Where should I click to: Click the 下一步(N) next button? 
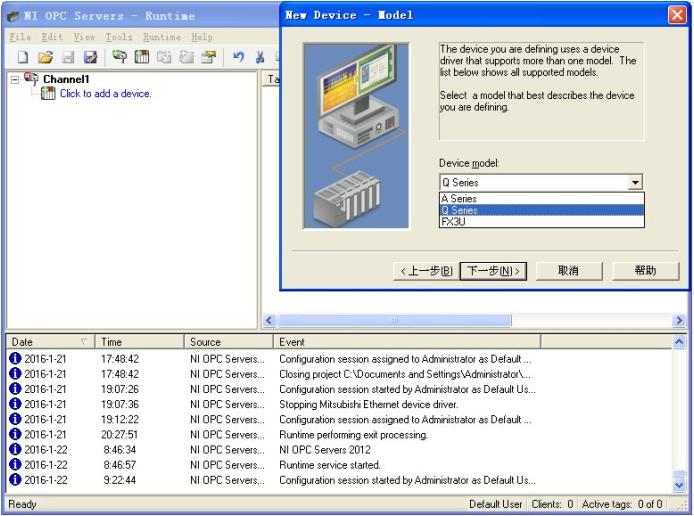pyautogui.click(x=494, y=271)
